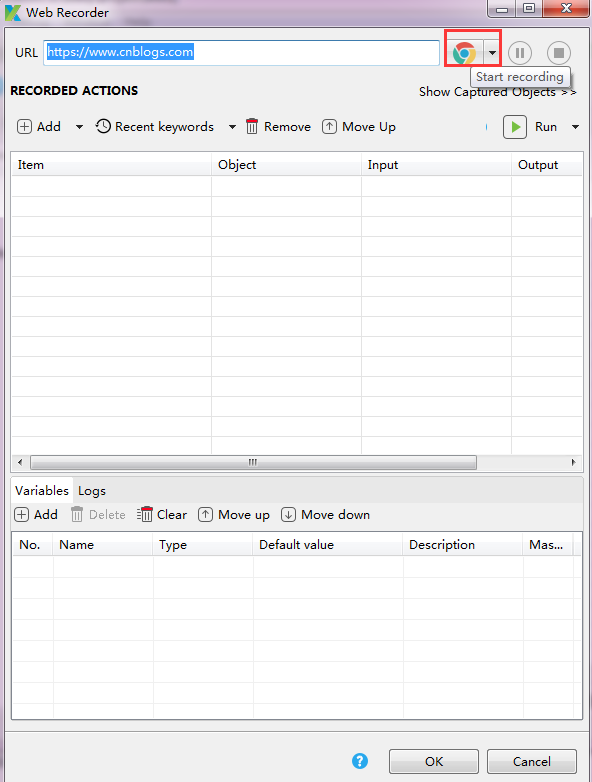The image size is (592, 782).
Task: Click the Object column header
Action: tap(286, 165)
